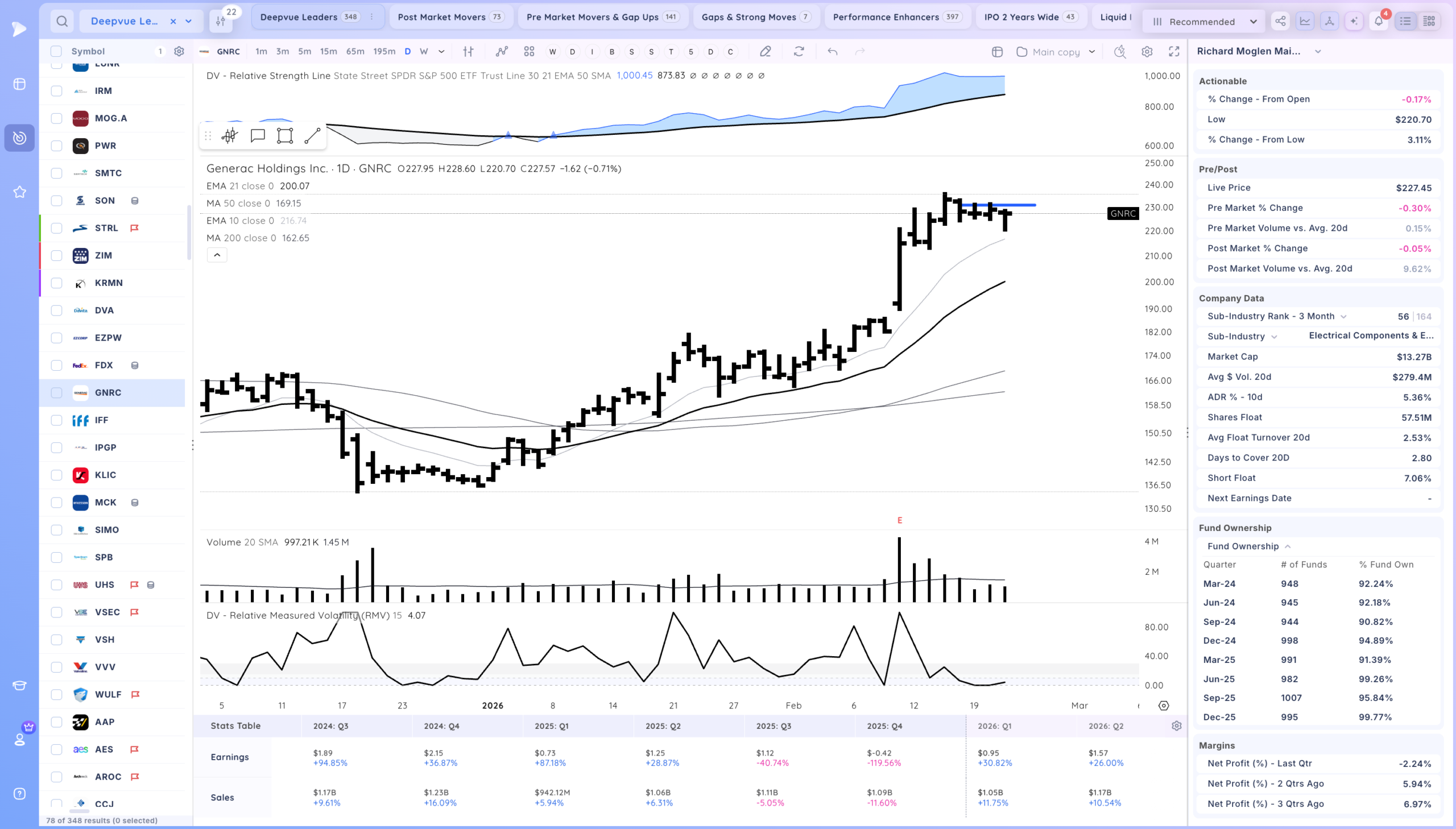Toggle the select-all Symbol checkbox
The image size is (1456, 829).
coord(56,51)
